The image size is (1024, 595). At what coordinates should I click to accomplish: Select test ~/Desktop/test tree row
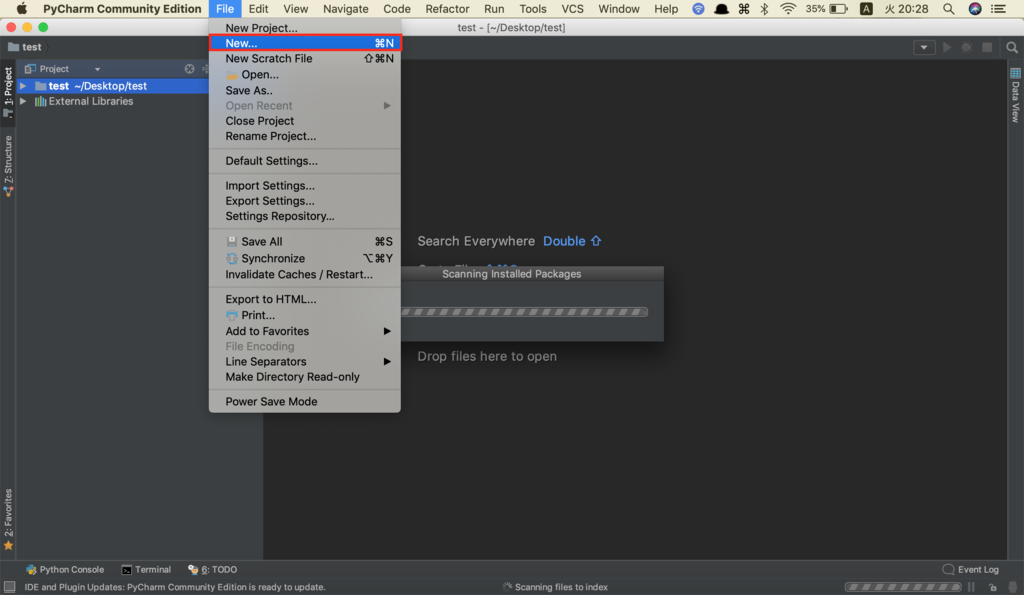click(x=112, y=86)
